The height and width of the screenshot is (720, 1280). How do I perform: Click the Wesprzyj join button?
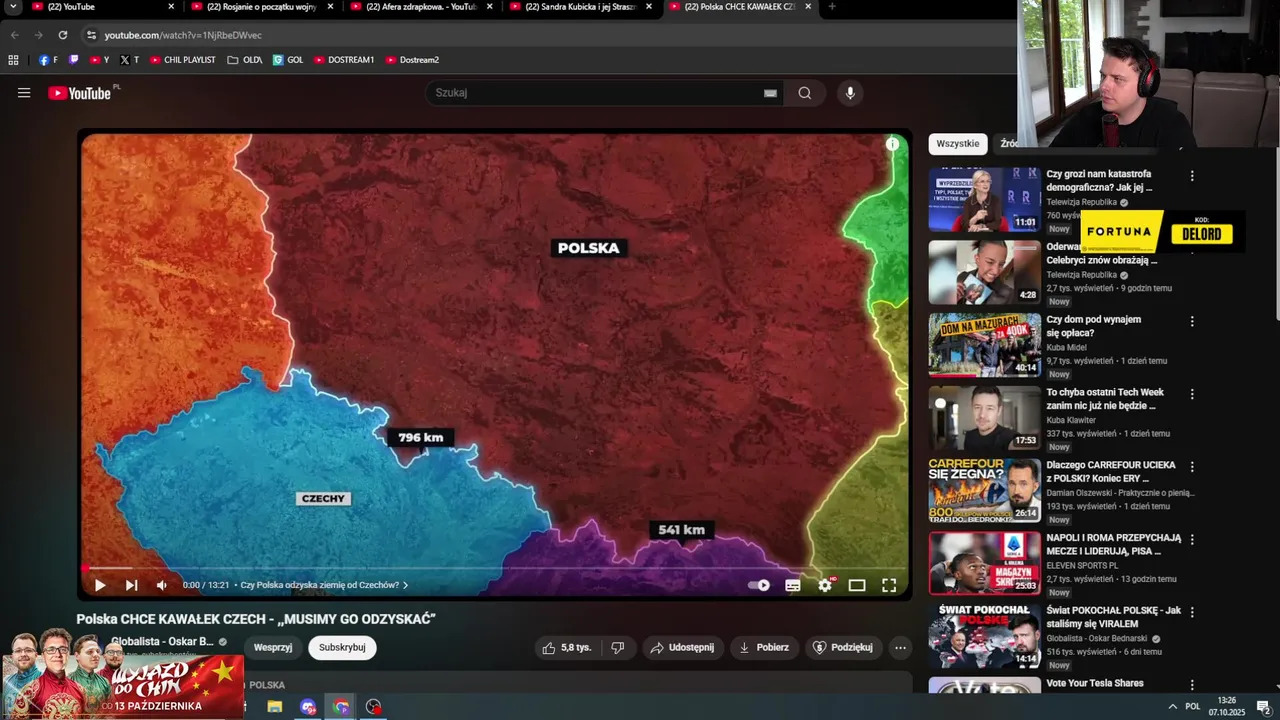273,647
